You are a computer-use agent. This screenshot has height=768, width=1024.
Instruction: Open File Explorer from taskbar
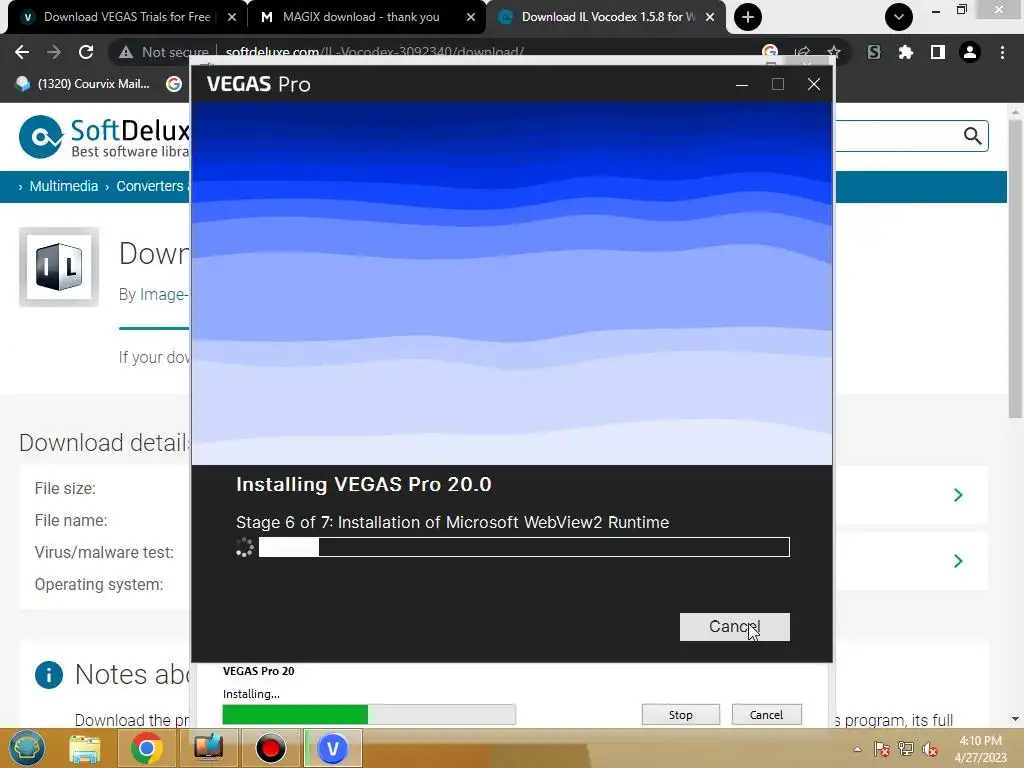85,748
